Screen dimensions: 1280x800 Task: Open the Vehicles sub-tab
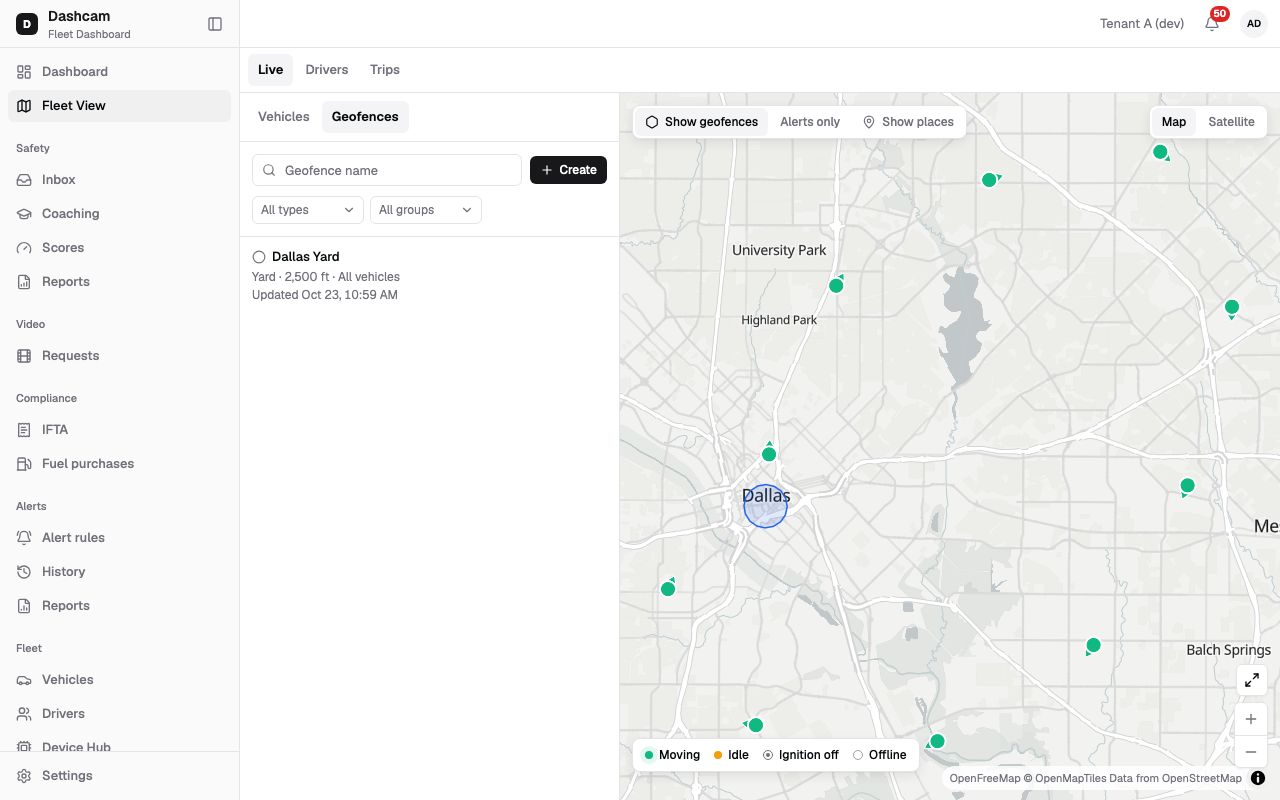click(284, 117)
